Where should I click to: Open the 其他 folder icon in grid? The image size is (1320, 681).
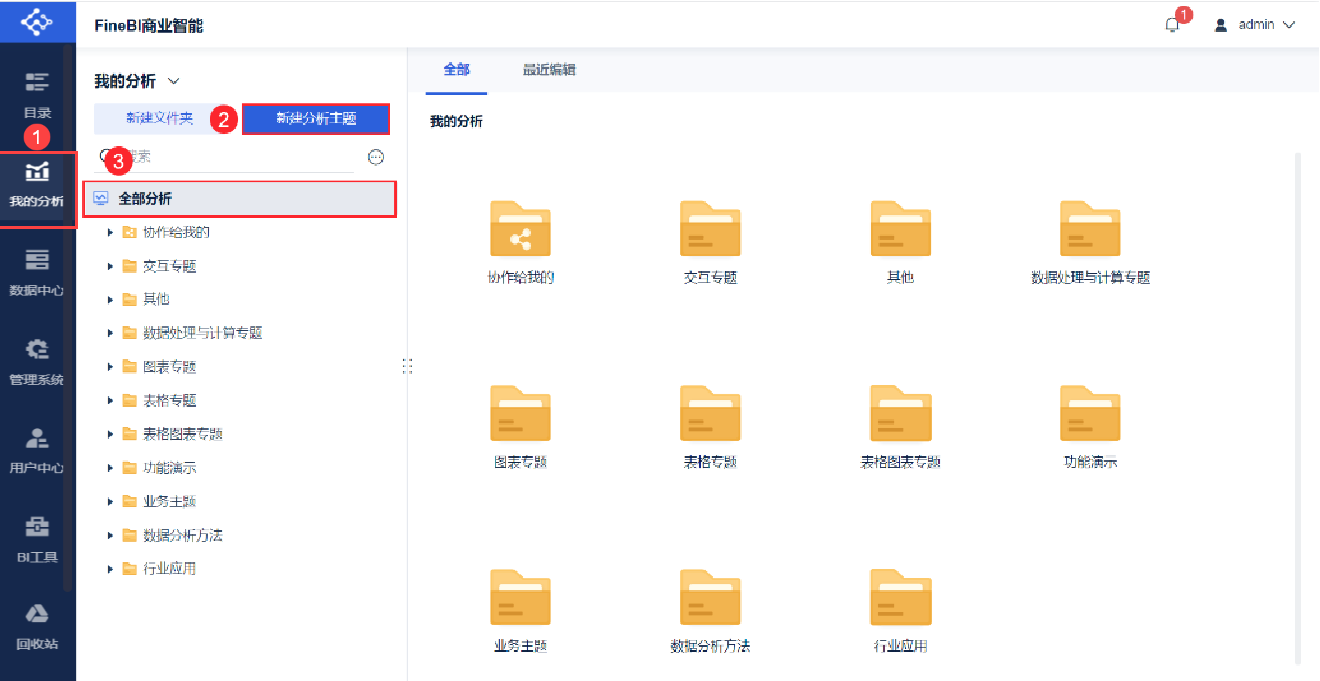[x=901, y=229]
